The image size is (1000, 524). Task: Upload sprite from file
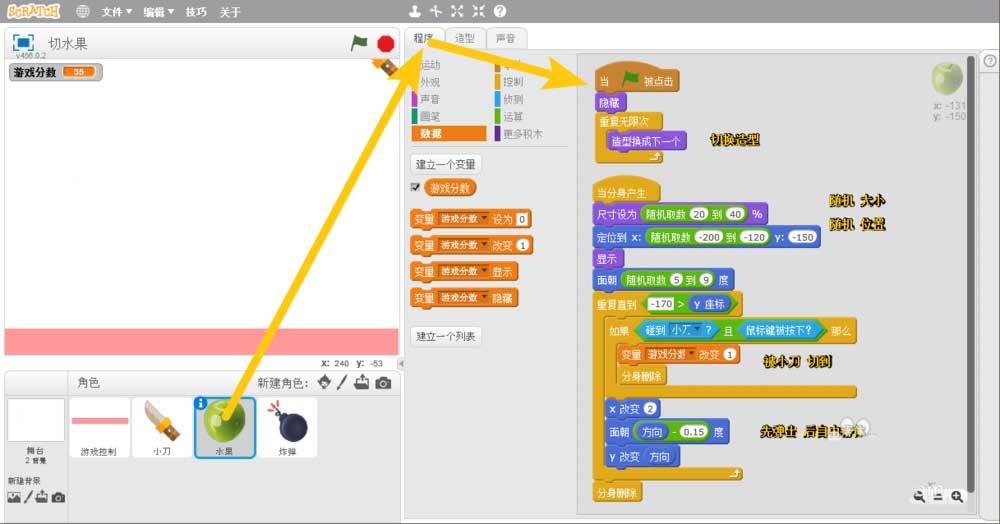coord(362,382)
